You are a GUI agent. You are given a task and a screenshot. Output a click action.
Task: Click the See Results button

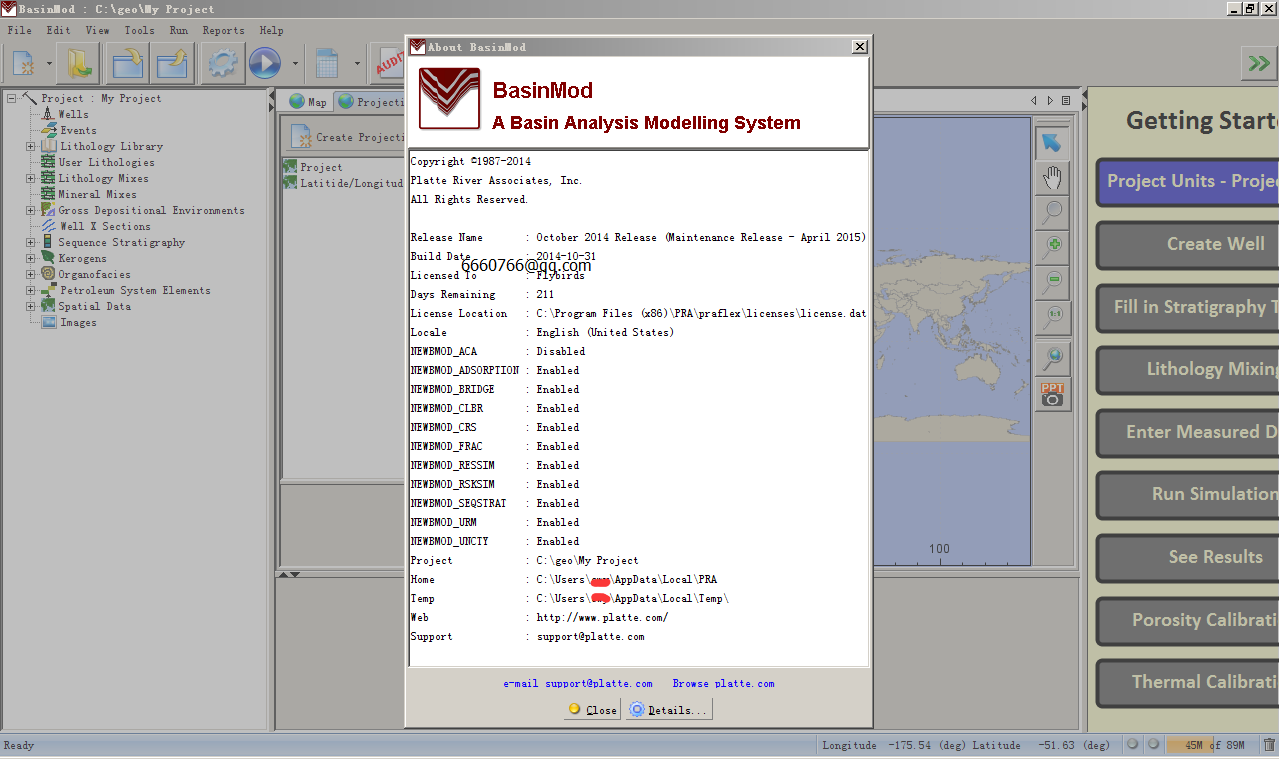[1188, 557]
